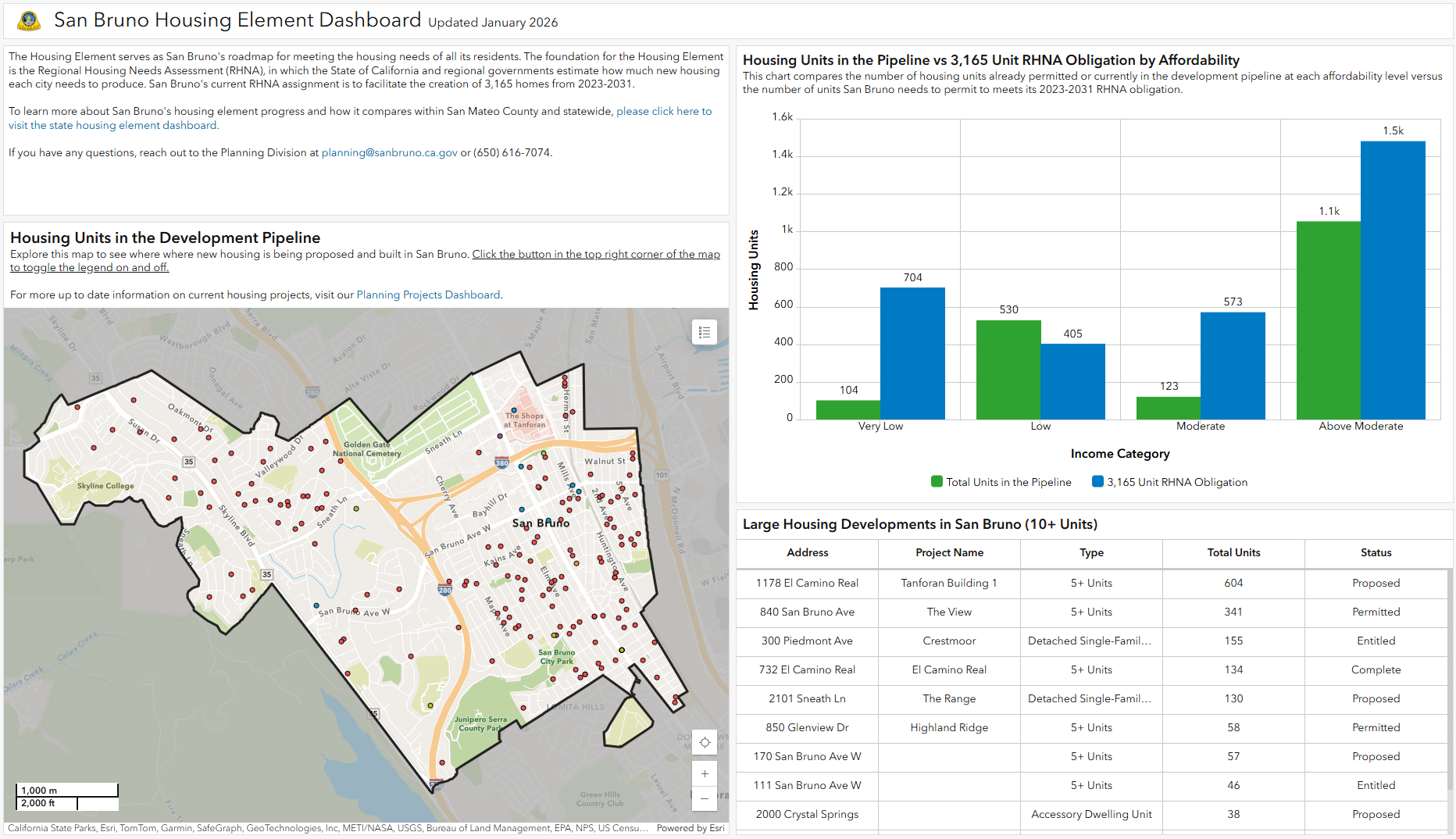
Task: Click the find-my-location crosshair icon
Action: (x=704, y=741)
